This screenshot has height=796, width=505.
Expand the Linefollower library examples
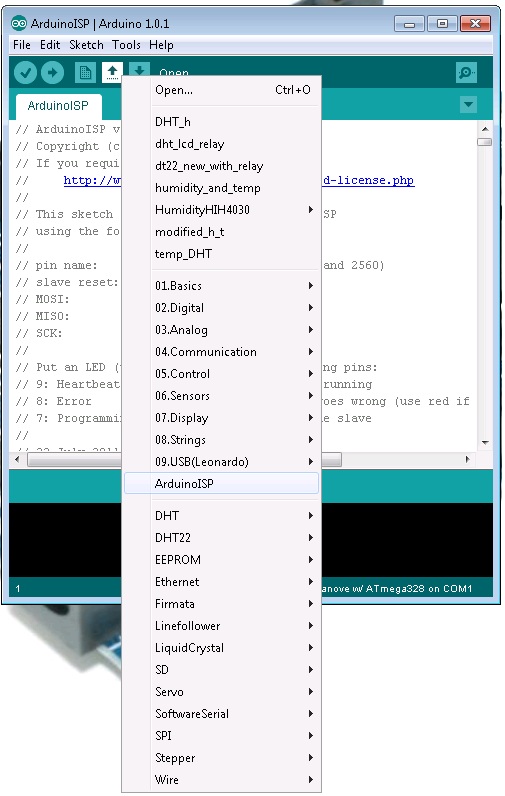click(221, 626)
